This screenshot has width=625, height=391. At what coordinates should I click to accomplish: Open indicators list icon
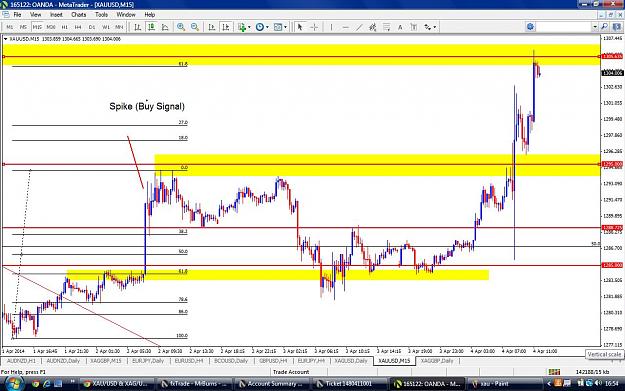pyautogui.click(x=242, y=27)
